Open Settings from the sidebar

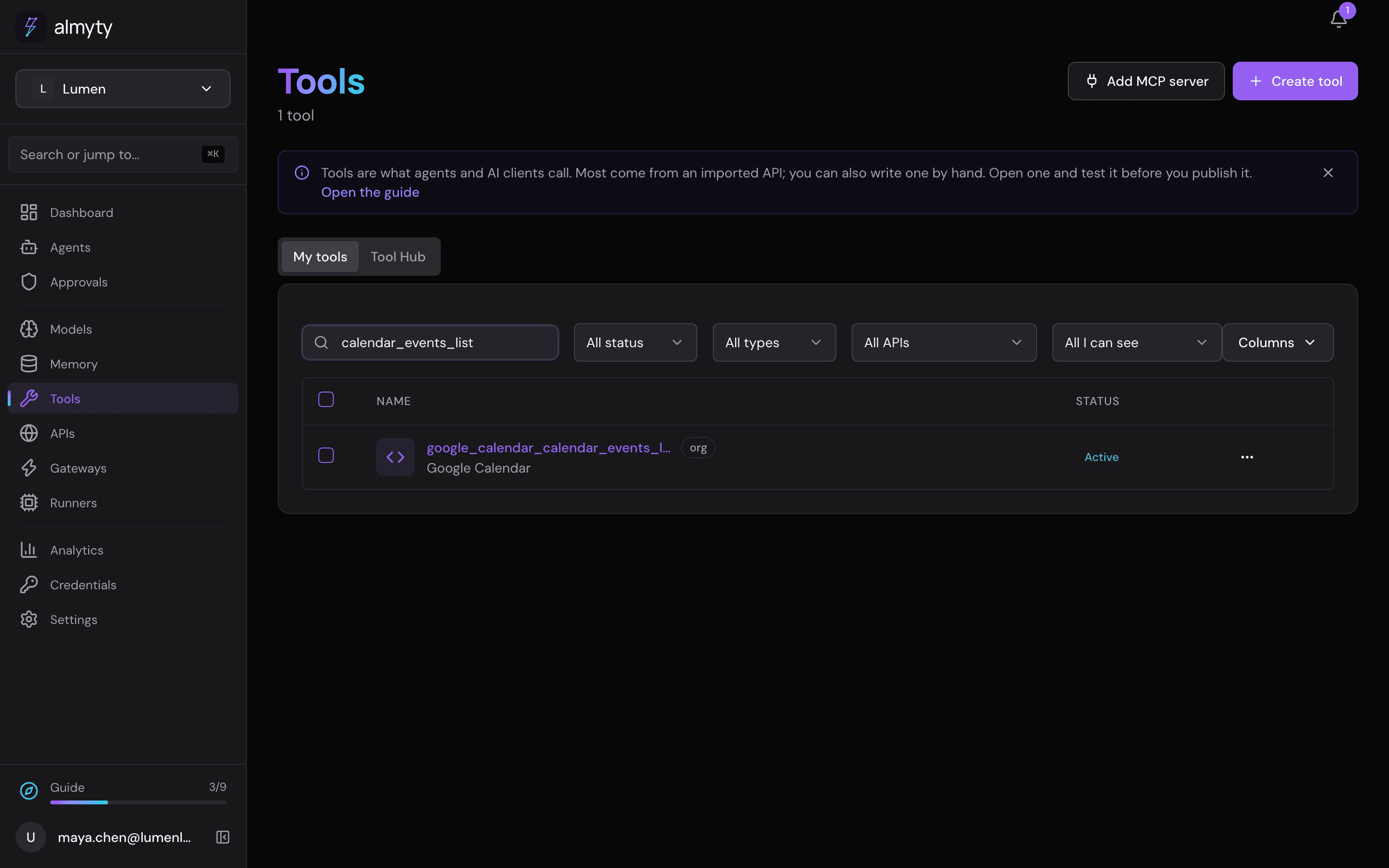123,620
